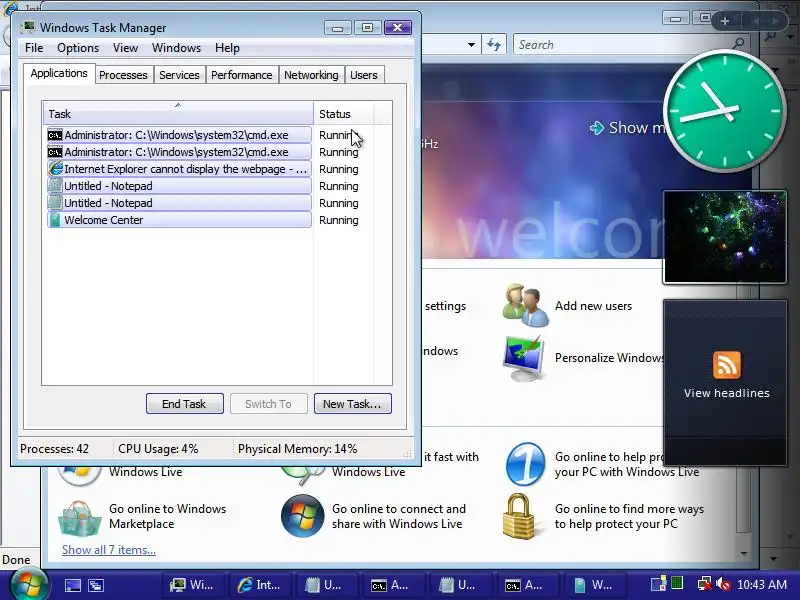Click the search magnifier icon in Welcome Center

point(738,44)
